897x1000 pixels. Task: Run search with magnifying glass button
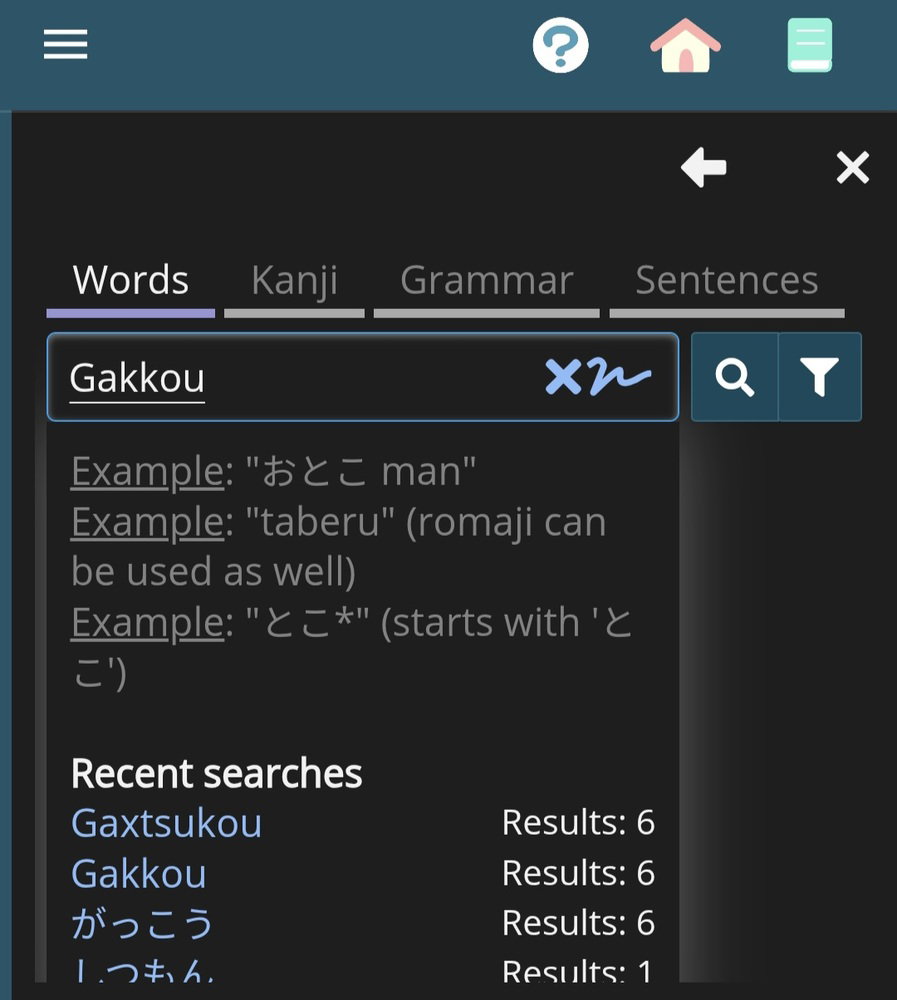point(735,378)
